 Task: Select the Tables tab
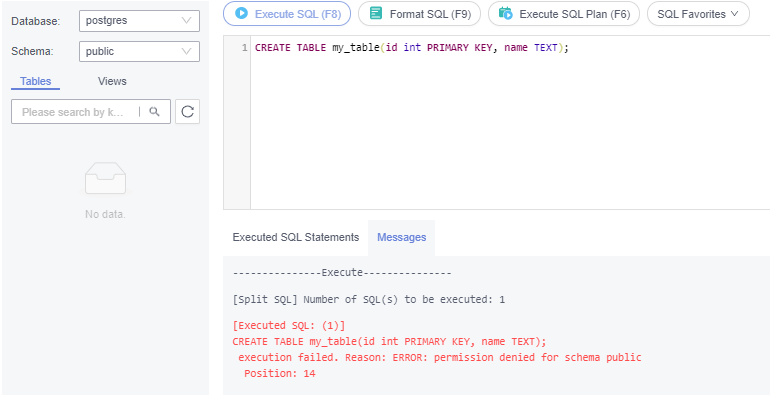pyautogui.click(x=35, y=81)
